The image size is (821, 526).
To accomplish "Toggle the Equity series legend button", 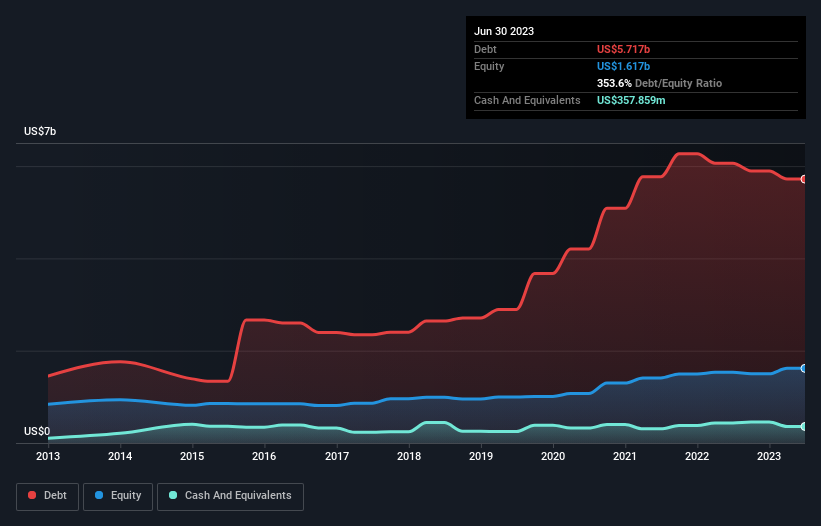I will pyautogui.click(x=118, y=496).
